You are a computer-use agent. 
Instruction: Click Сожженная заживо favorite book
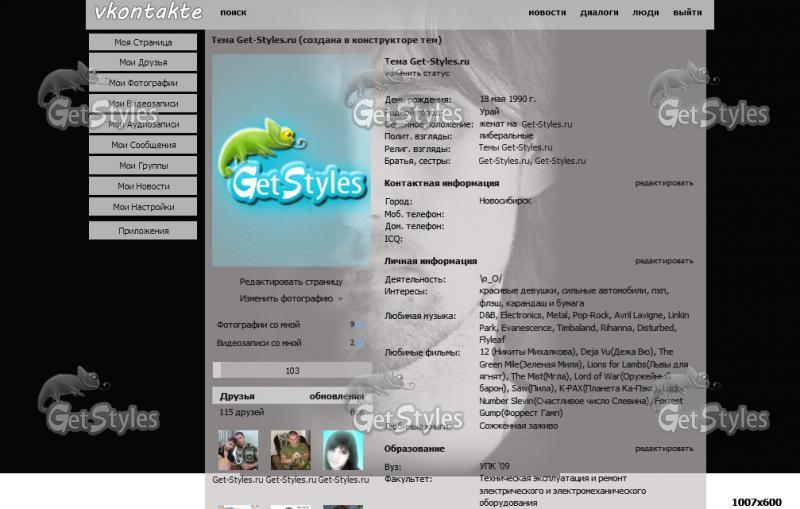pyautogui.click(x=518, y=426)
